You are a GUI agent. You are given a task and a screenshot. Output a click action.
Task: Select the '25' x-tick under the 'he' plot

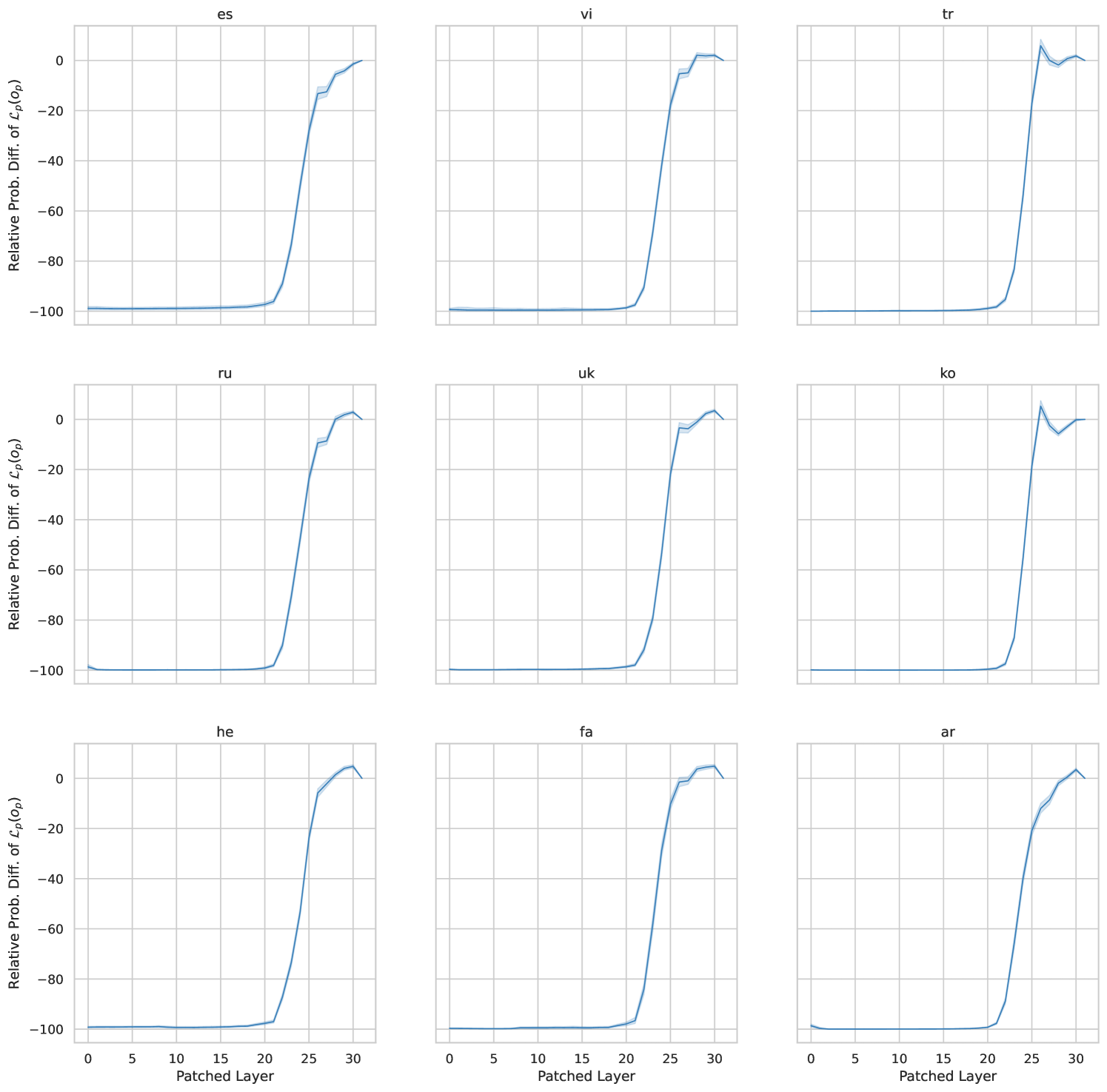309,1057
